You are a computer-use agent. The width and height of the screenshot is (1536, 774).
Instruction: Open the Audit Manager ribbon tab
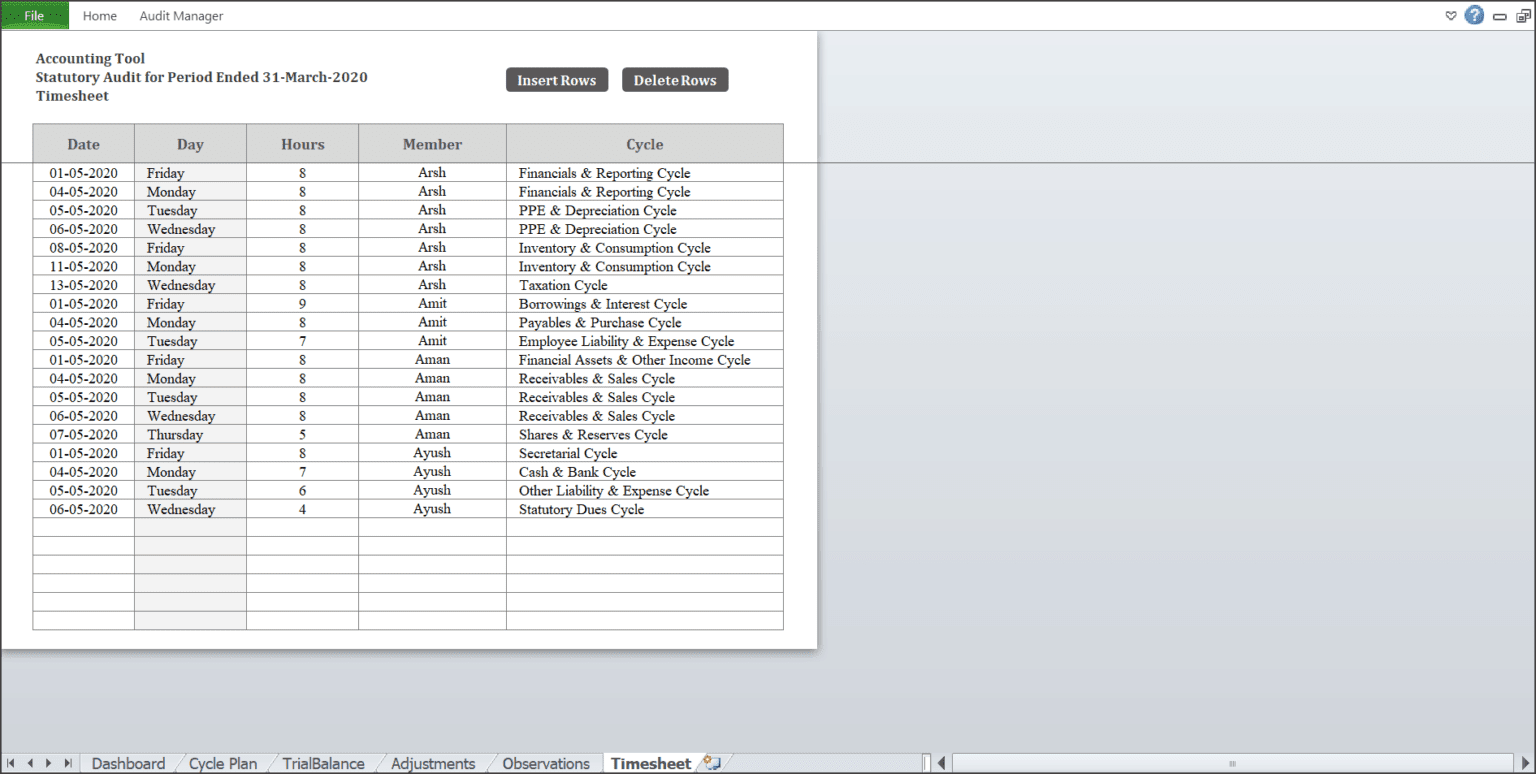click(x=181, y=15)
